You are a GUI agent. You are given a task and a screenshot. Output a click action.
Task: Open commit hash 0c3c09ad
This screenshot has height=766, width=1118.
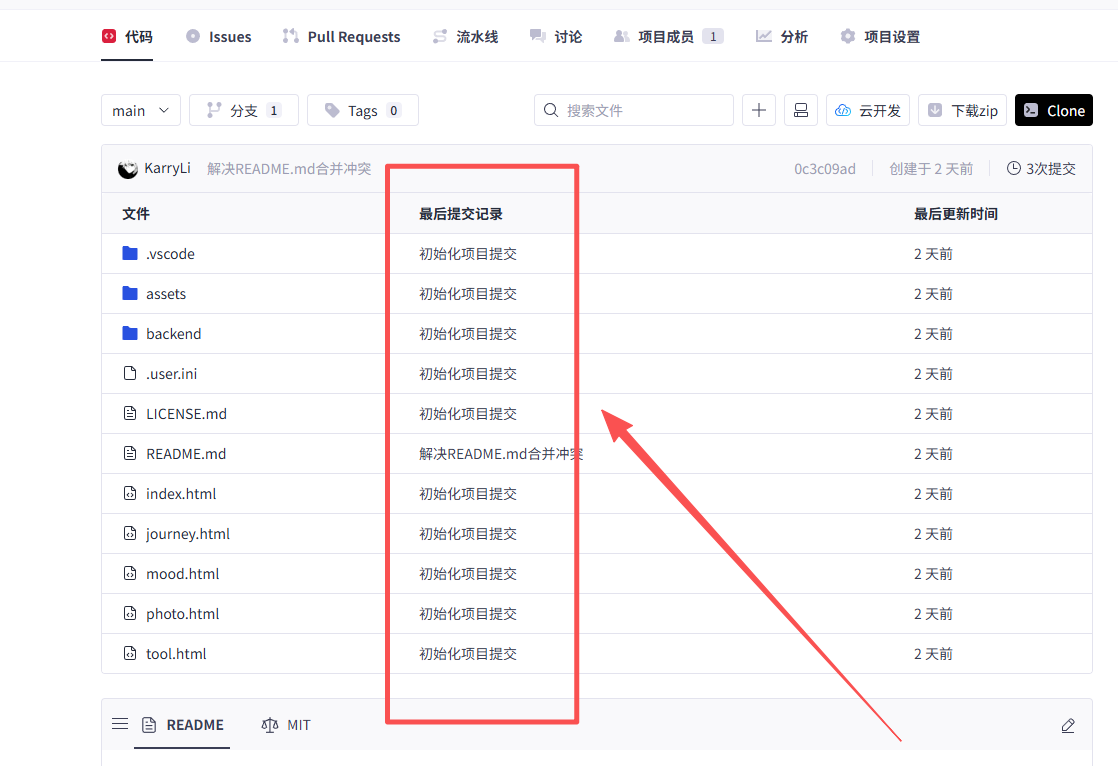[x=825, y=169]
